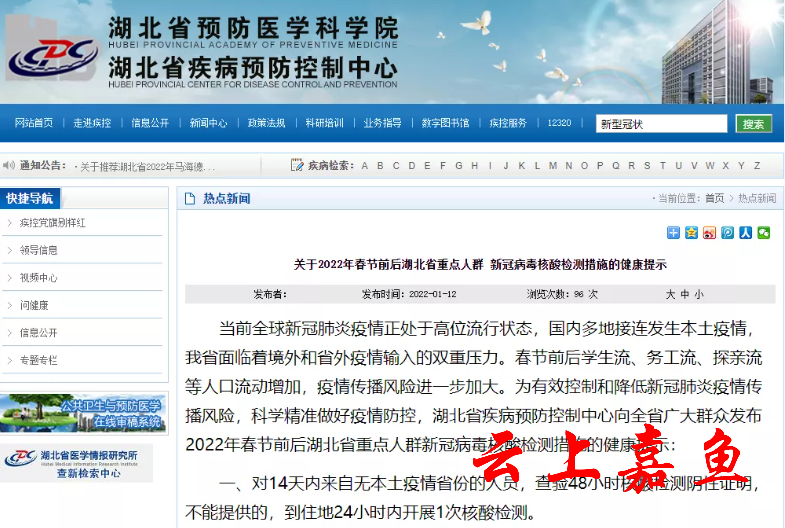Screen dimensions: 785x528
Task: Open 业务指导 menu item
Action: coord(382,123)
